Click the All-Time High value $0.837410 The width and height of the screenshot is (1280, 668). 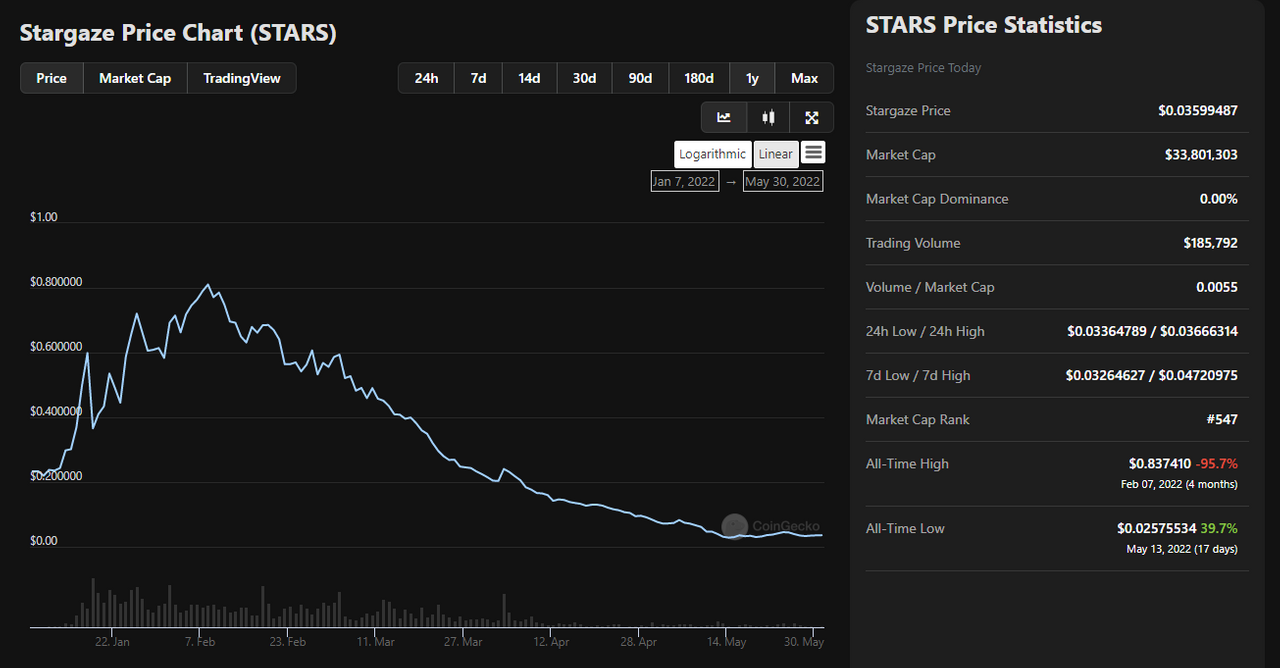1160,464
